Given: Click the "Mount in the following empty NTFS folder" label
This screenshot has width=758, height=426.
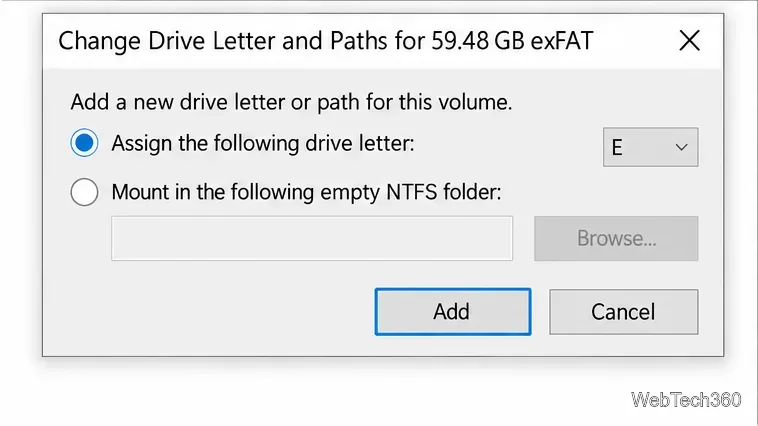Looking at the screenshot, I should click(306, 192).
